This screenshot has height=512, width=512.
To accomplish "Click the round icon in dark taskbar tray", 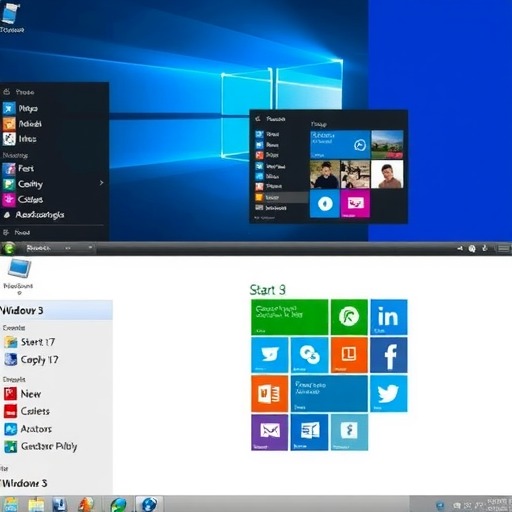I will pos(472,248).
